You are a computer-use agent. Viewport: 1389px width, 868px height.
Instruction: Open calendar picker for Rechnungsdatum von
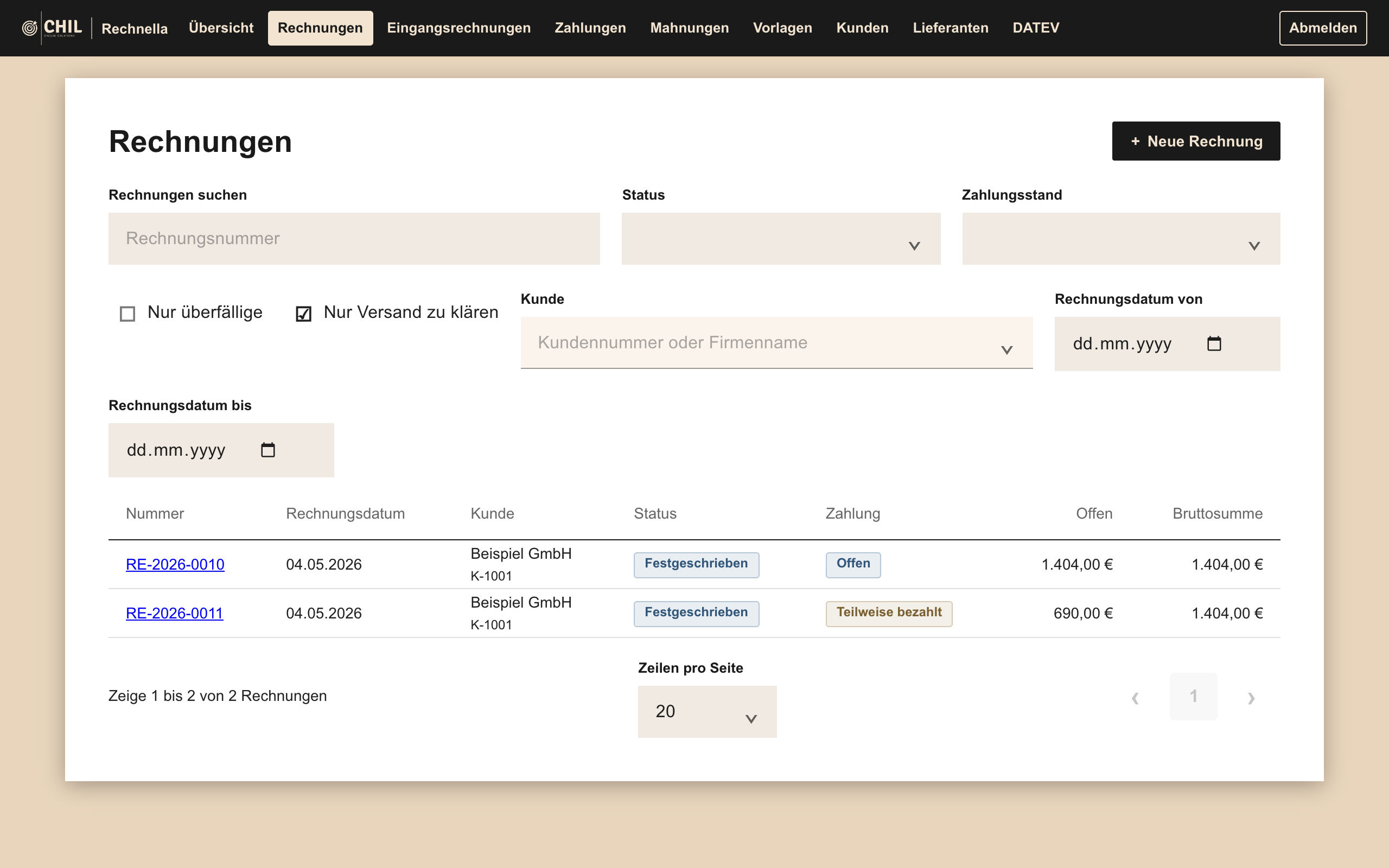1214,343
